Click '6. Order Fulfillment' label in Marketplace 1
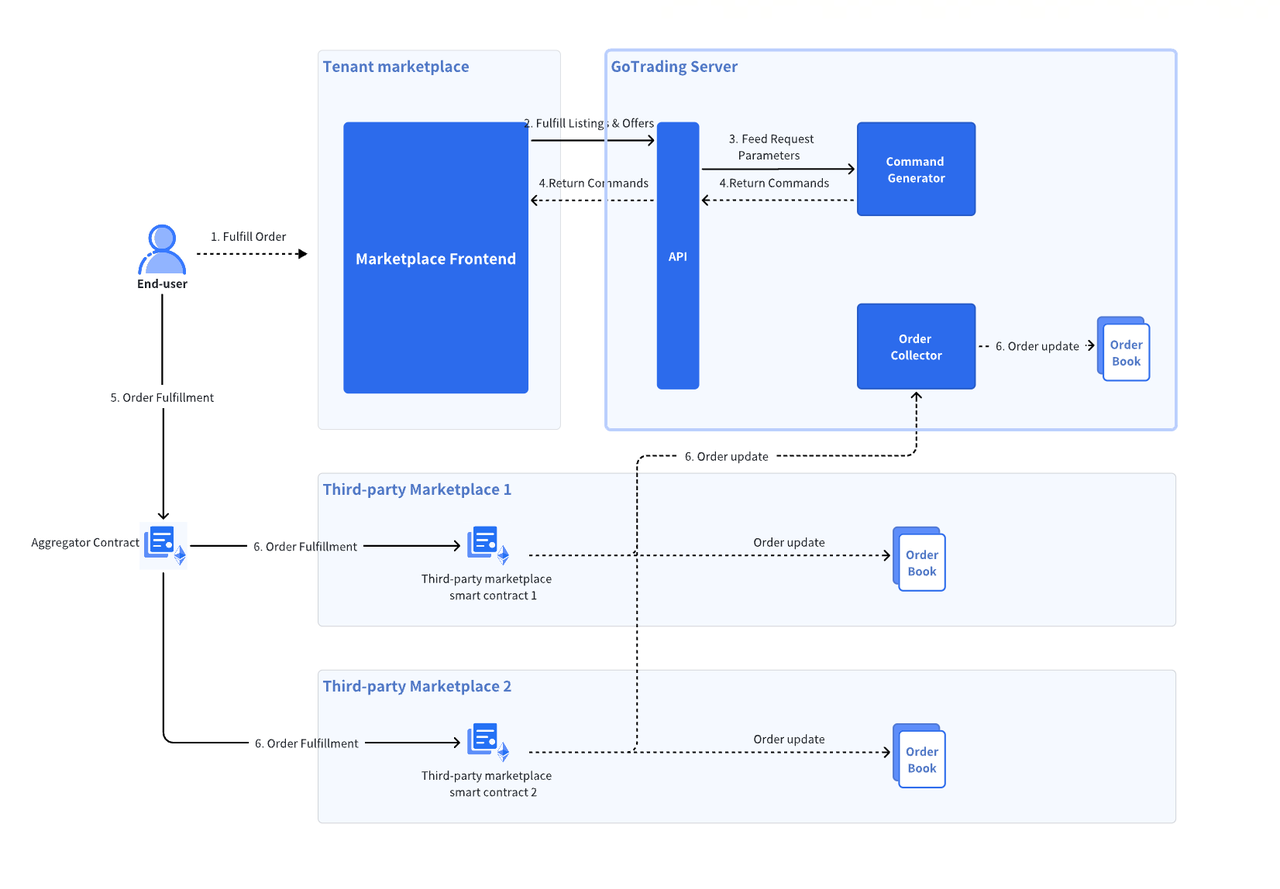The height and width of the screenshot is (889, 1280). tap(305, 547)
